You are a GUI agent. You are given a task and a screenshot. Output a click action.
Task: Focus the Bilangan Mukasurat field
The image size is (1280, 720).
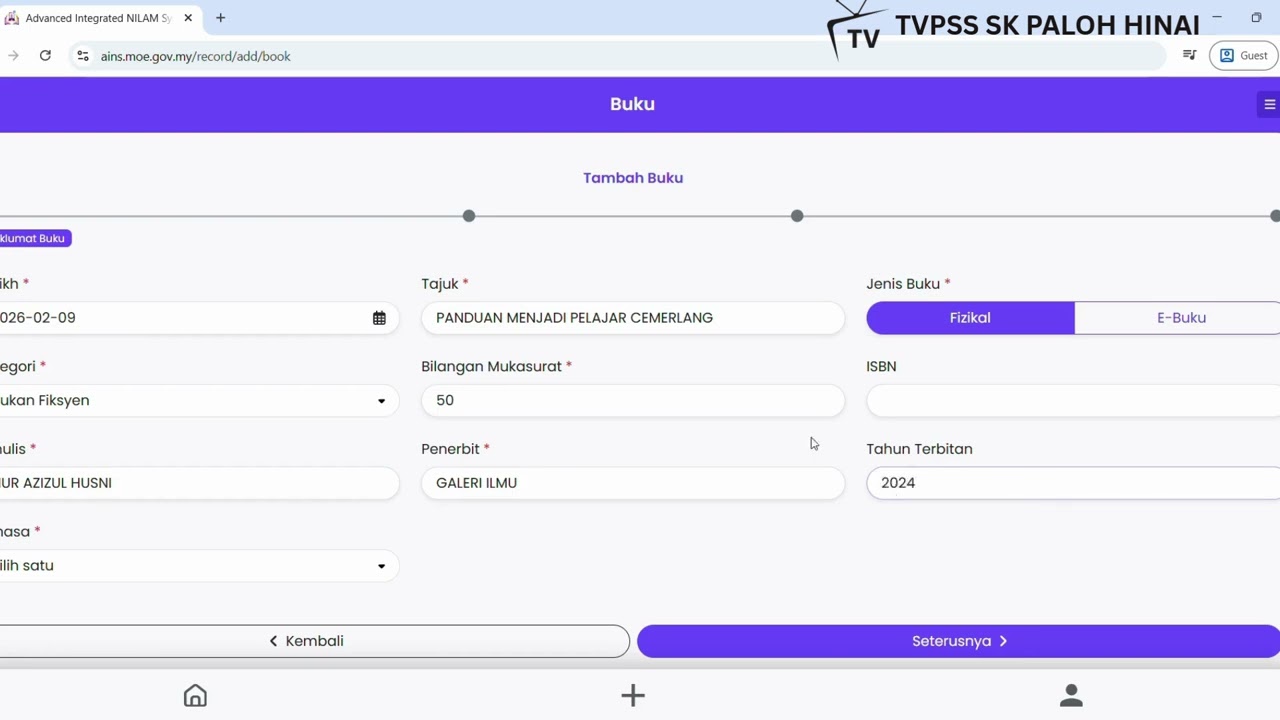633,400
